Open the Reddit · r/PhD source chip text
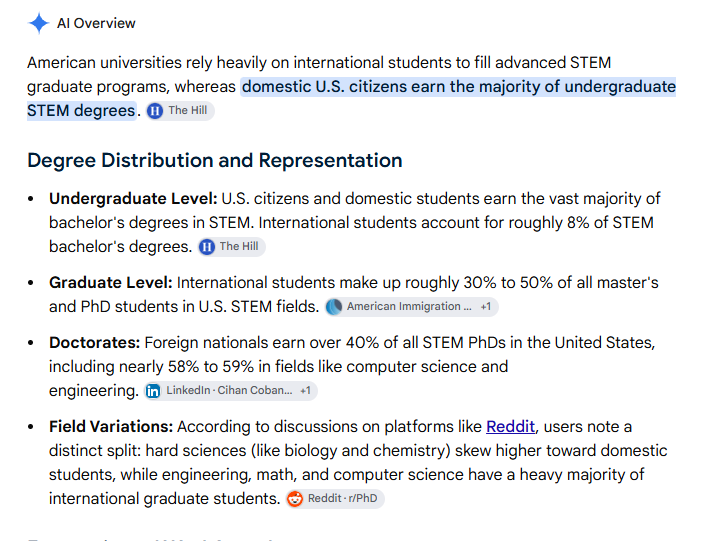713x541 pixels. click(342, 499)
